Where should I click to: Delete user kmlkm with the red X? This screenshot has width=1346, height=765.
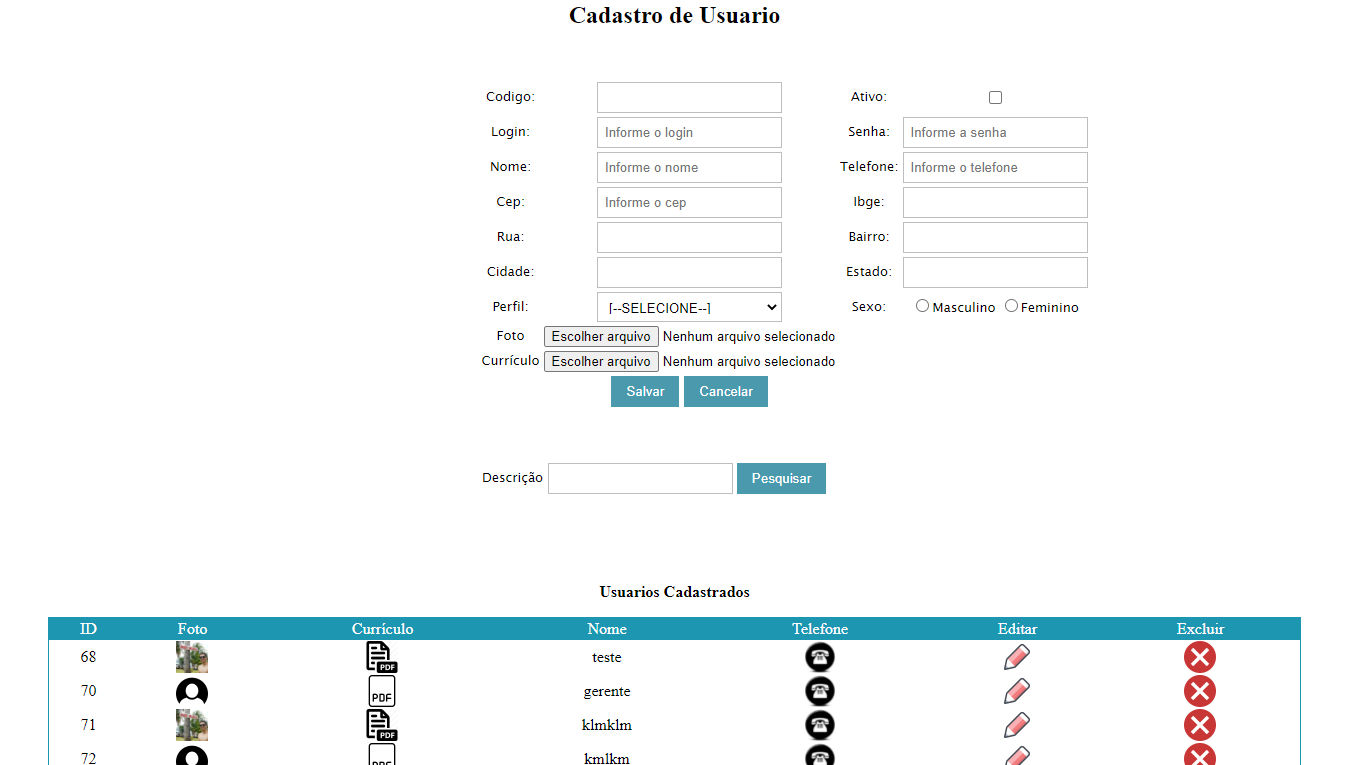1200,755
